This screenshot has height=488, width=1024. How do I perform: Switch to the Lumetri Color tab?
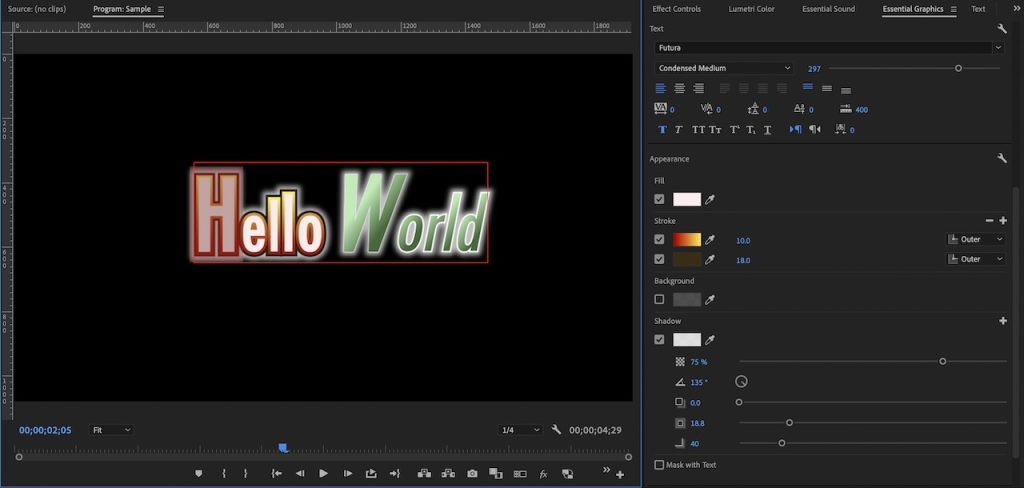(751, 9)
